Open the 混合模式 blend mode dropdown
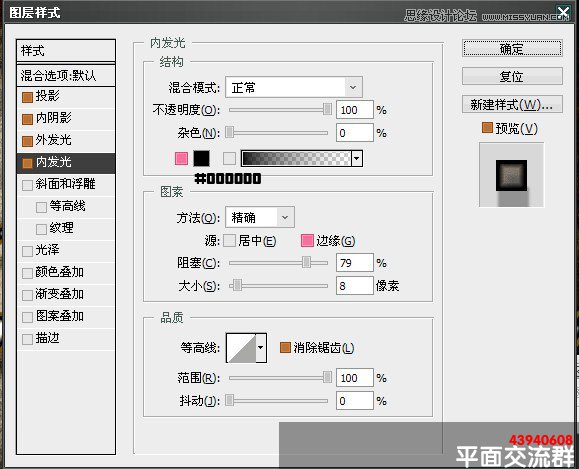 (294, 88)
